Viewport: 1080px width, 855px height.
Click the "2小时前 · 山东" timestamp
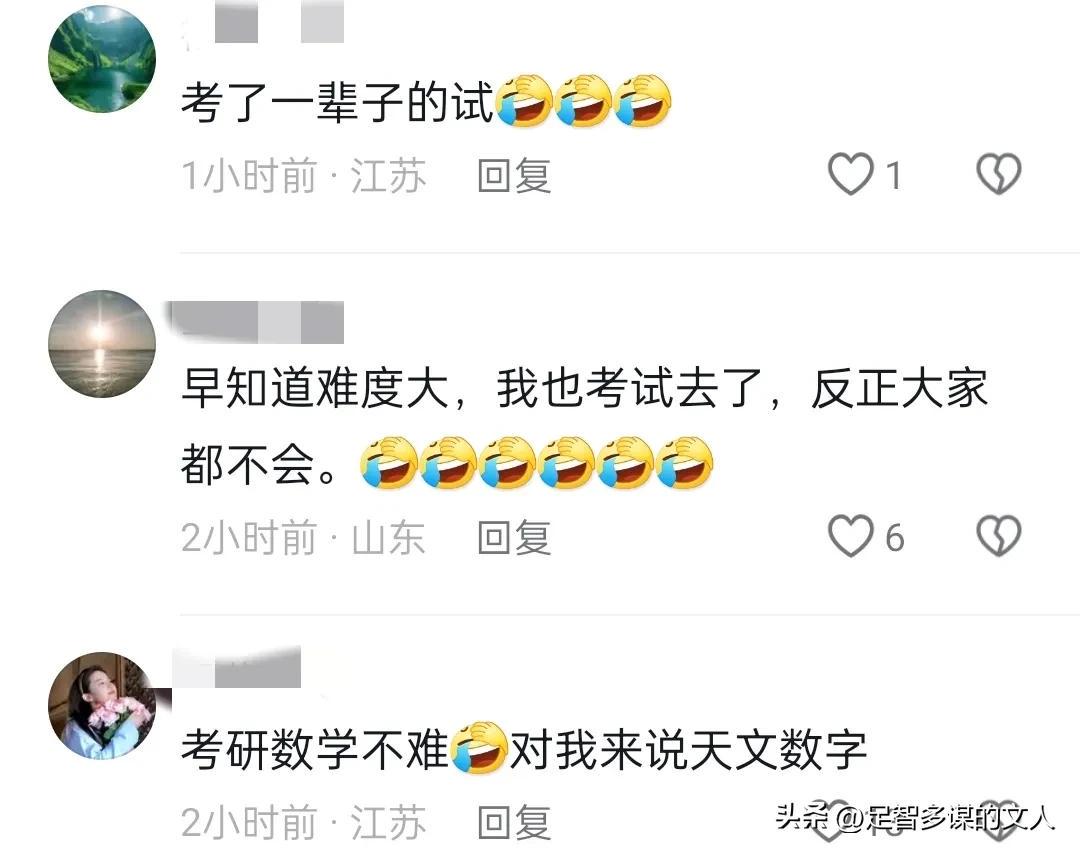[303, 537]
